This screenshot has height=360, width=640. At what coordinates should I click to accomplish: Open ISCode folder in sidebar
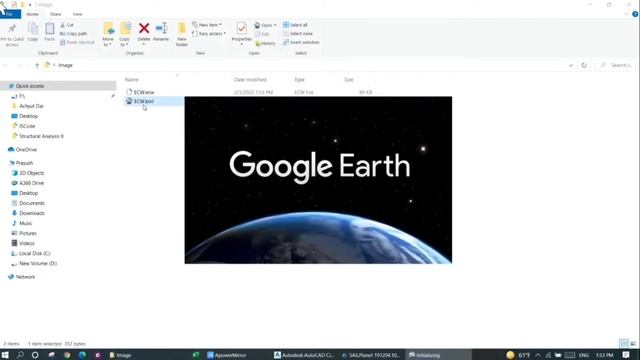pos(27,126)
